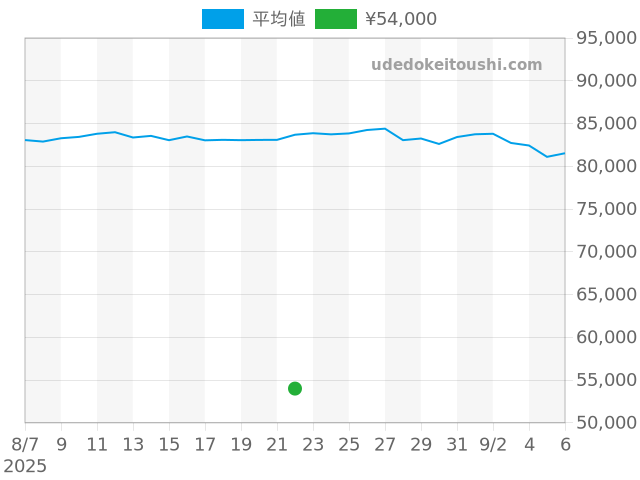The width and height of the screenshot is (640, 480).
Task: Open the udedokeitoushi.com watermark link
Action: (x=456, y=65)
